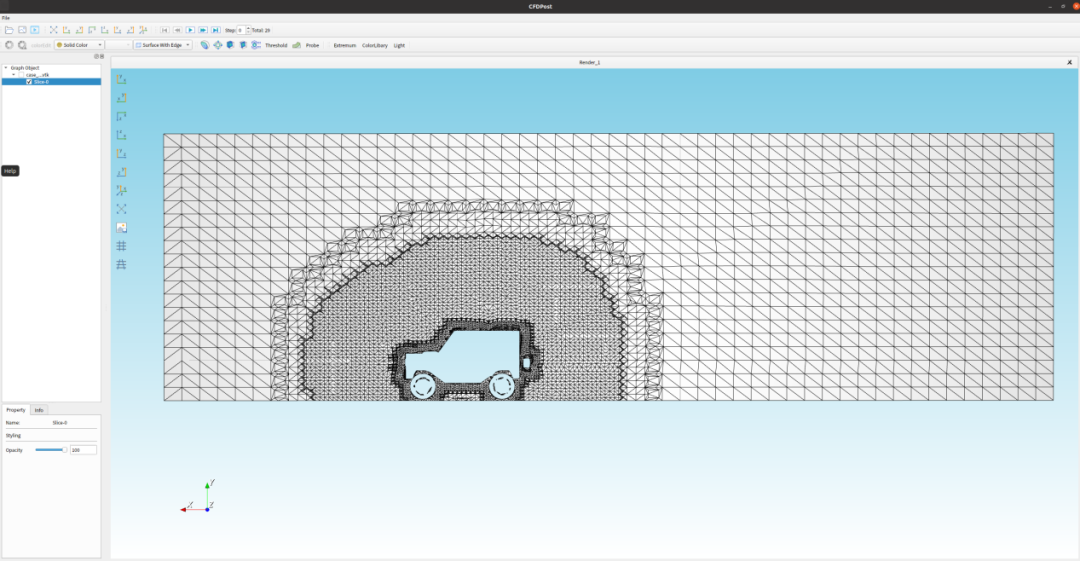Click the isometric axes view icon in top toolbar
The image size is (1080, 561).
(x=143, y=30)
